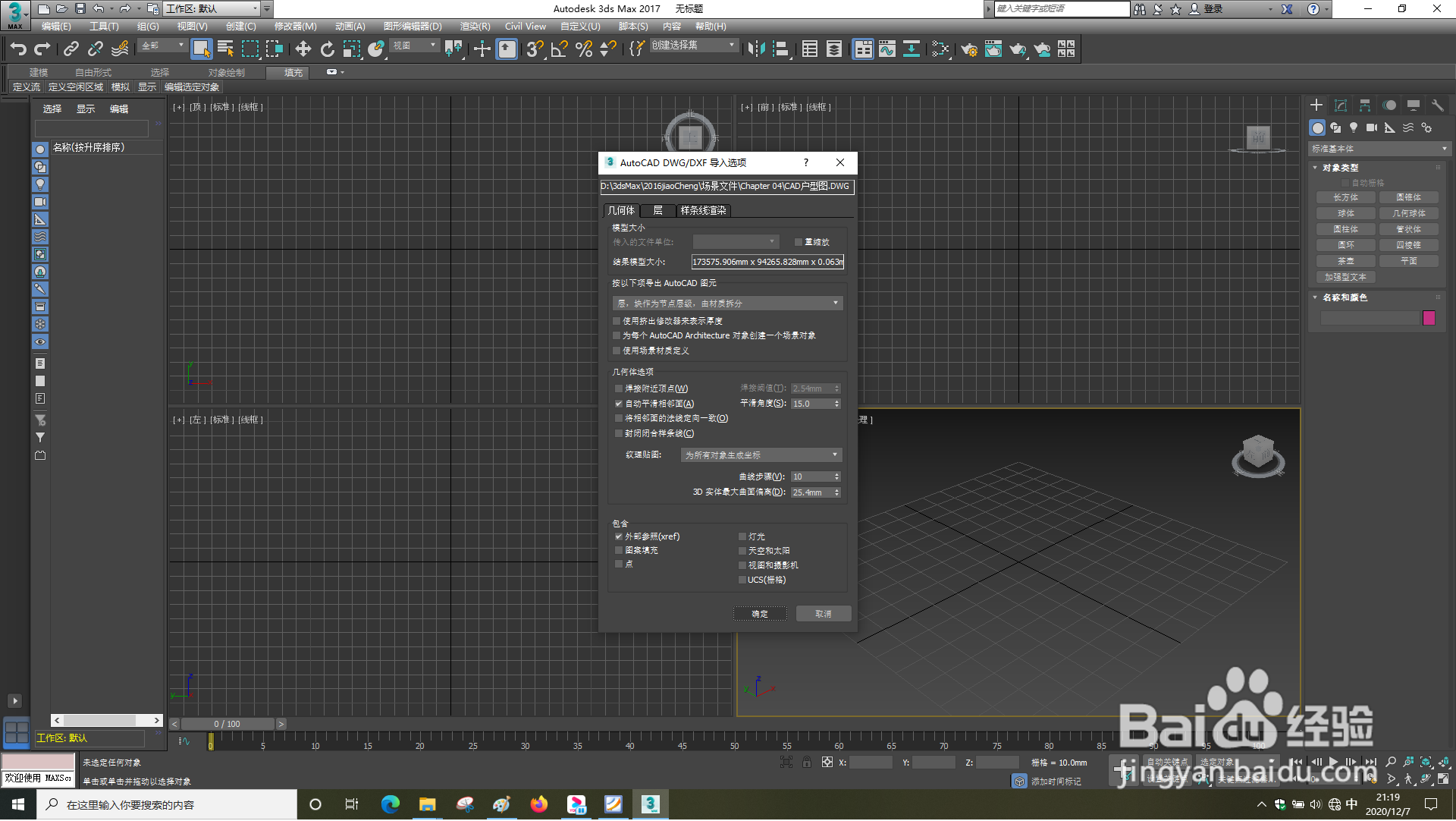
Task: Click the Align tool icon
Action: [x=780, y=49]
